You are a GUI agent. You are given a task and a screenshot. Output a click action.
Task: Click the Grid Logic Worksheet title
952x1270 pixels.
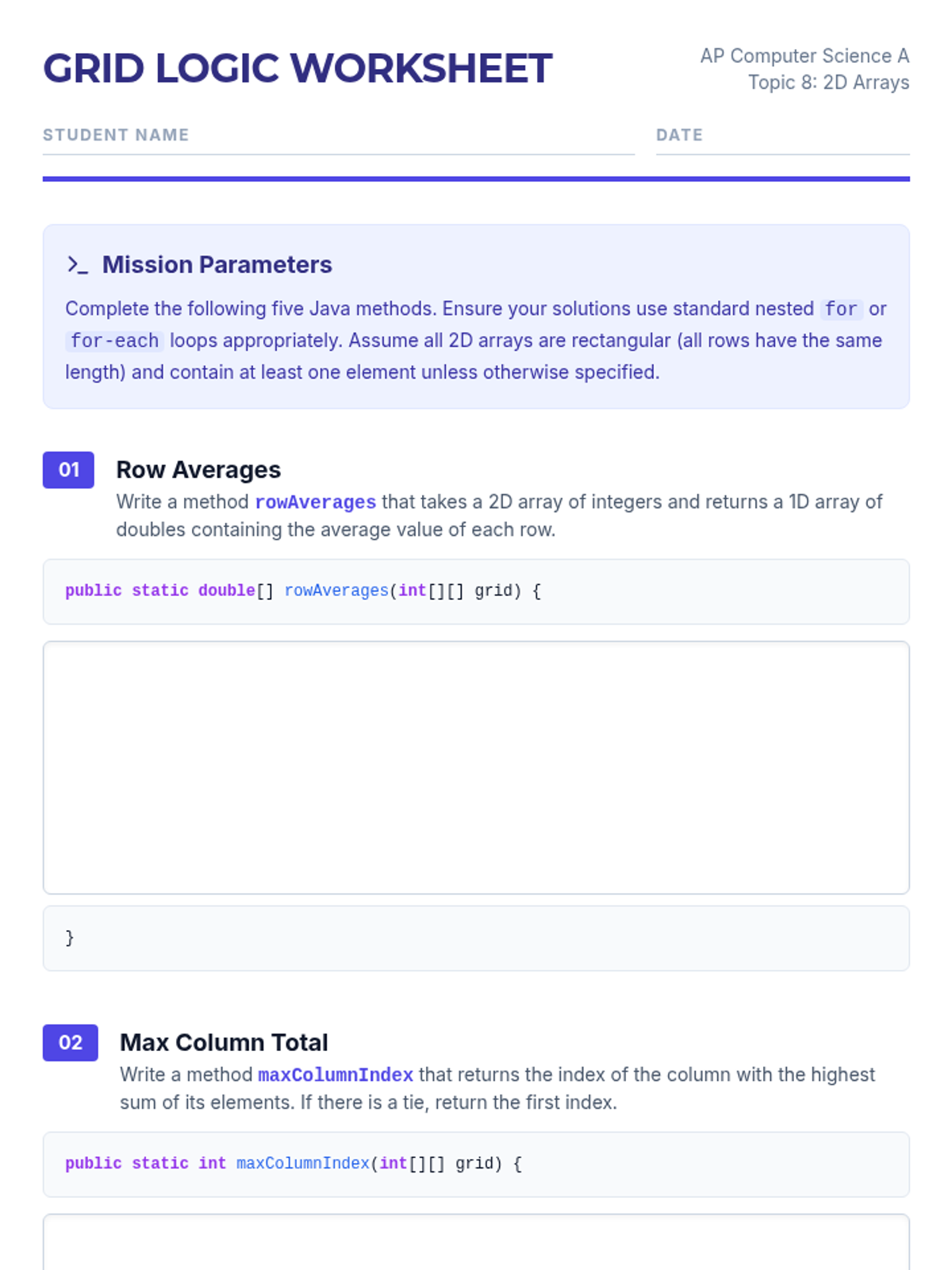[x=297, y=68]
